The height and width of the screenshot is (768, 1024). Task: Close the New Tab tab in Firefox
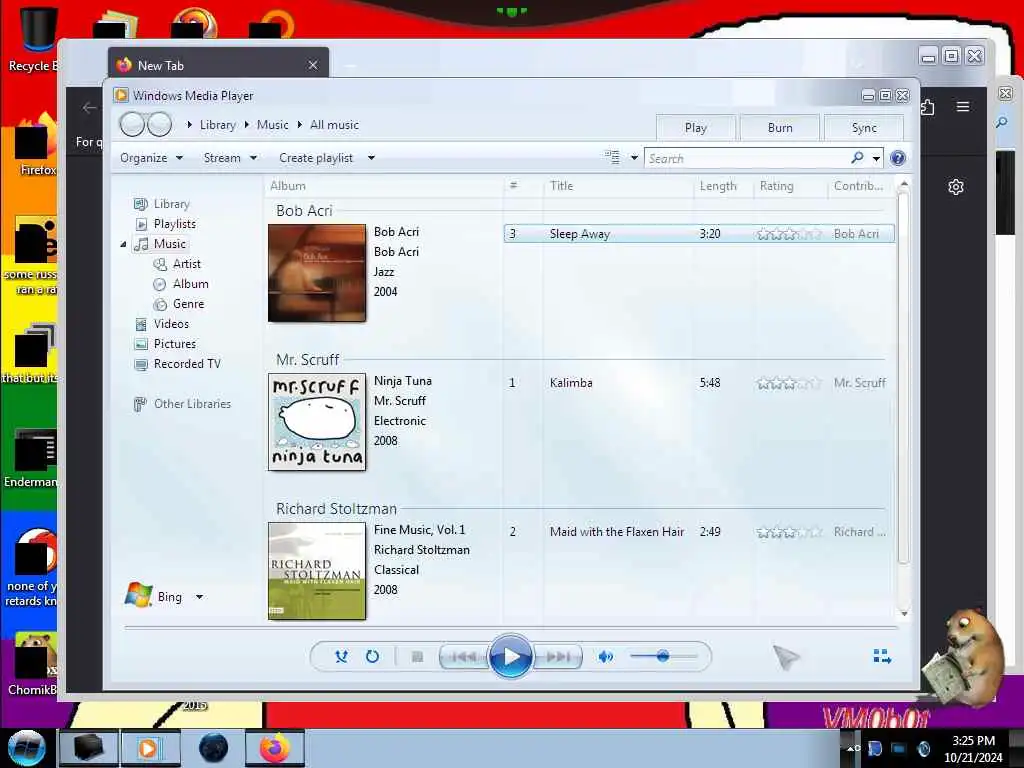click(313, 65)
